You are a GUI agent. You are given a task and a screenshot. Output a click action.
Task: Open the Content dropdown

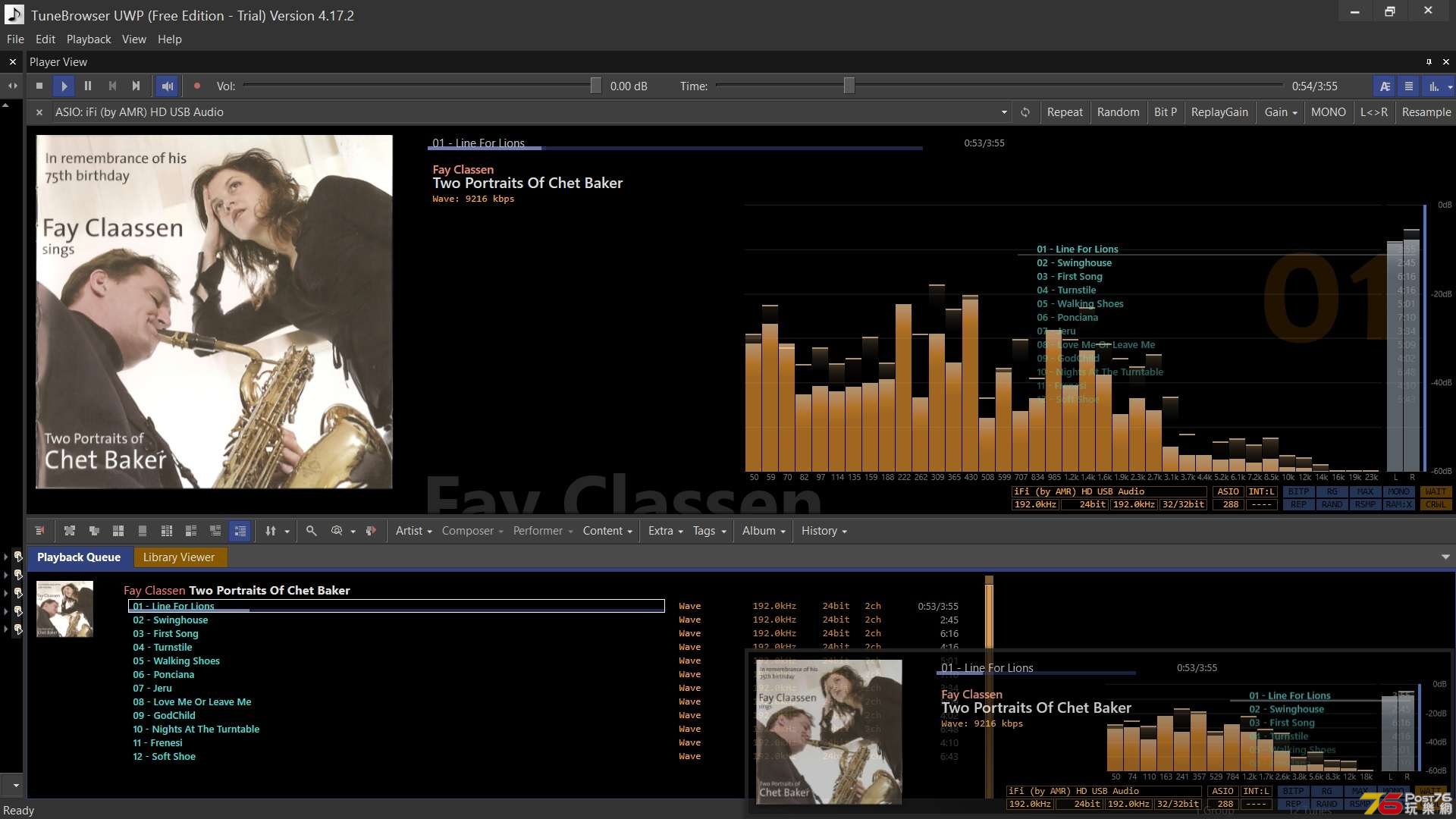[x=607, y=531]
